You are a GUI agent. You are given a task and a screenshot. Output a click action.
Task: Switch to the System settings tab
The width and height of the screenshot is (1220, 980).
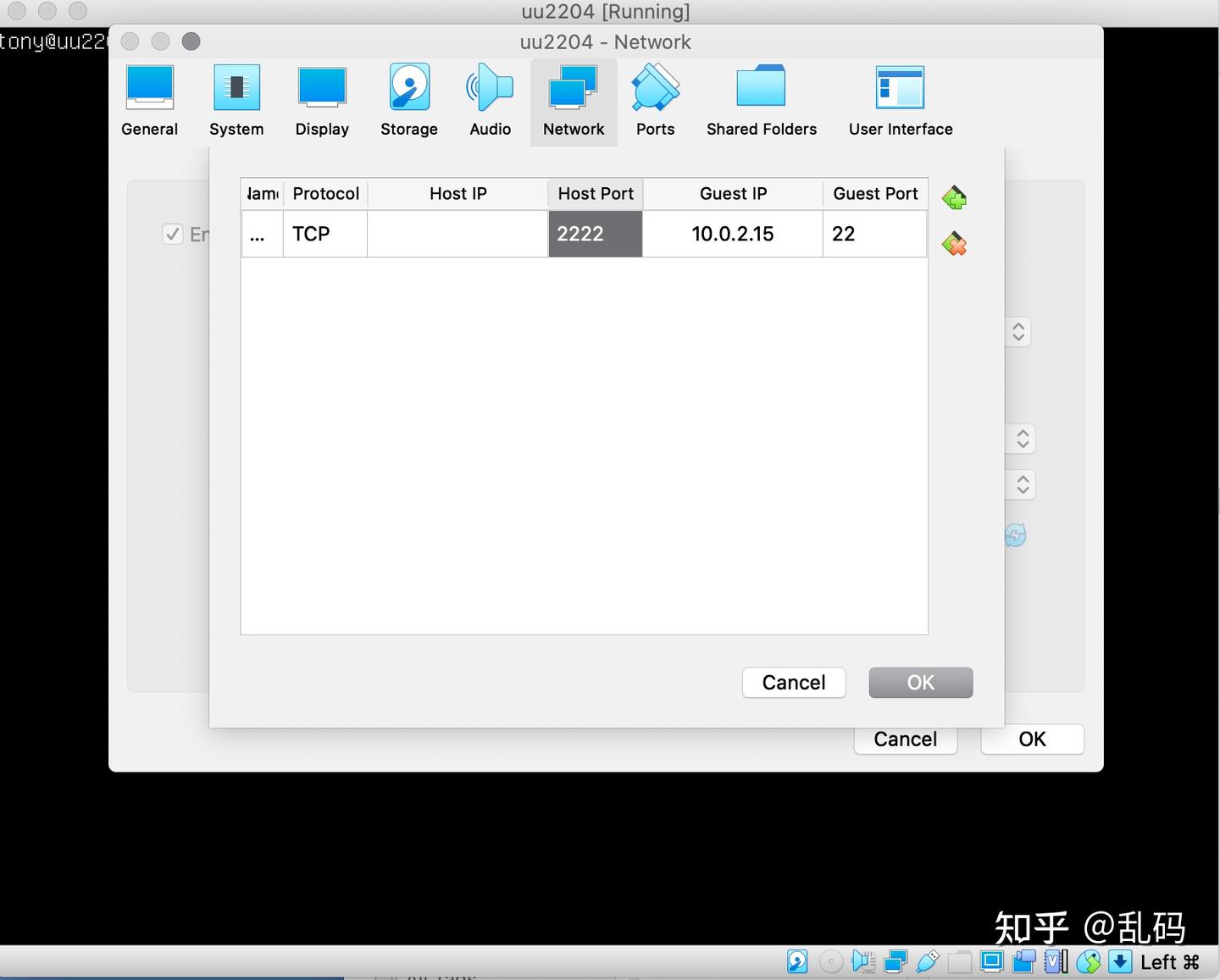click(236, 100)
